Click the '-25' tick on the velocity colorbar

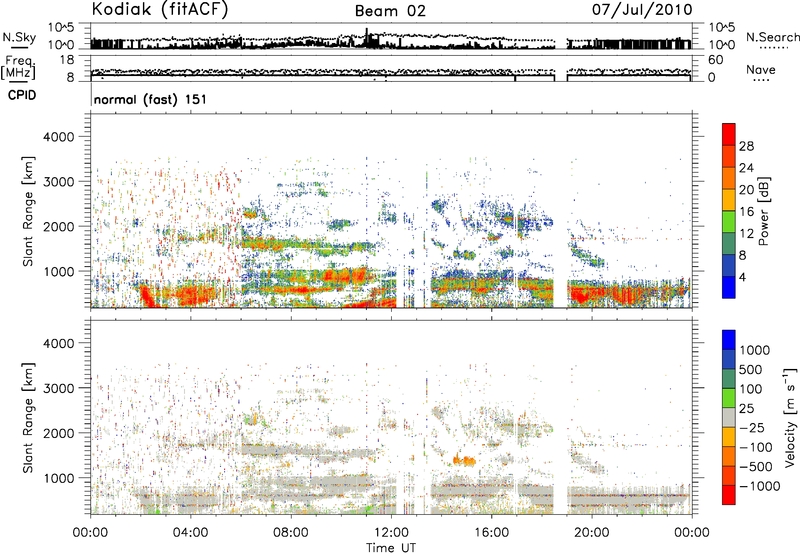tap(752, 427)
